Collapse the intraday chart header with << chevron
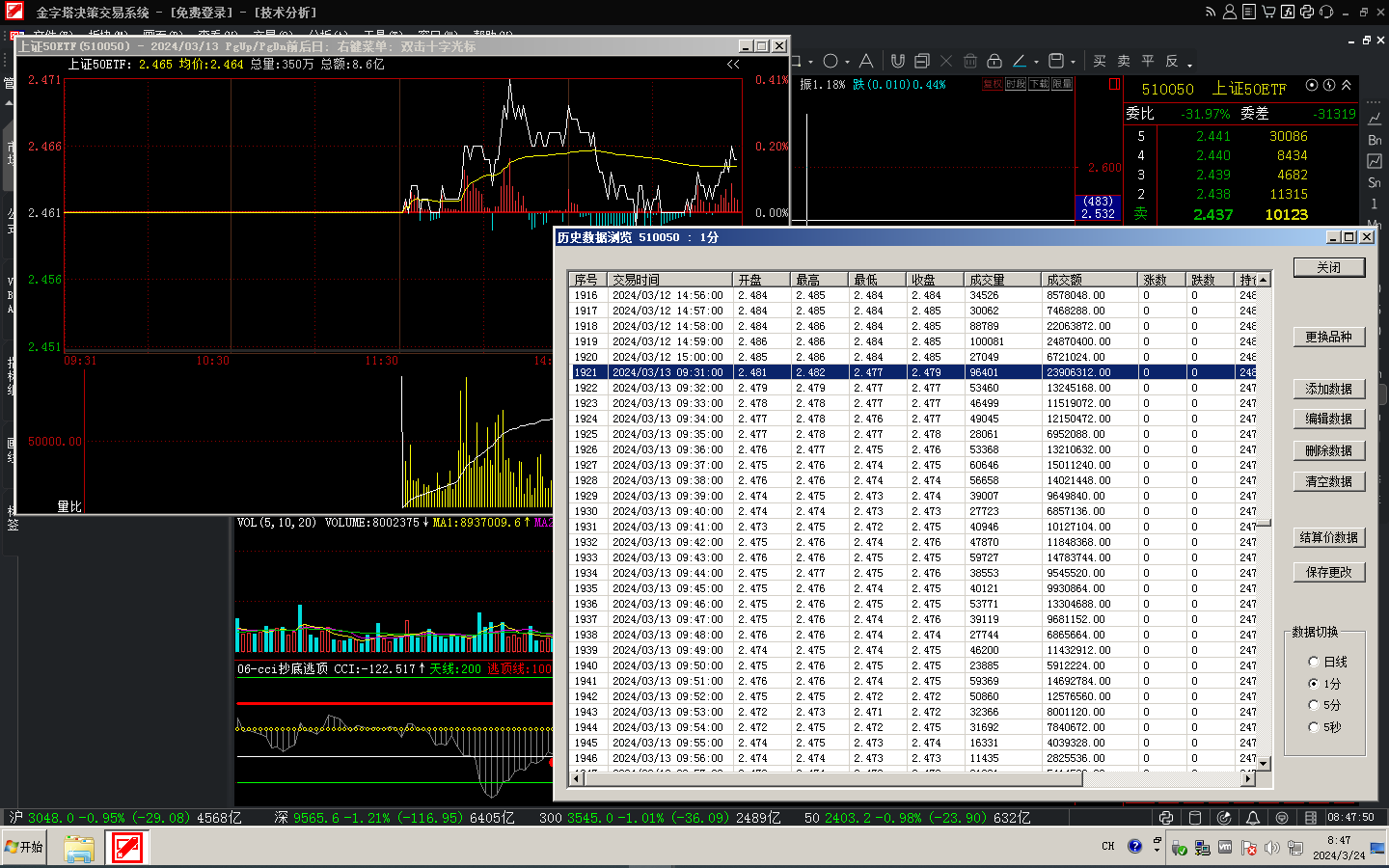The width and height of the screenshot is (1389, 868). tap(734, 65)
